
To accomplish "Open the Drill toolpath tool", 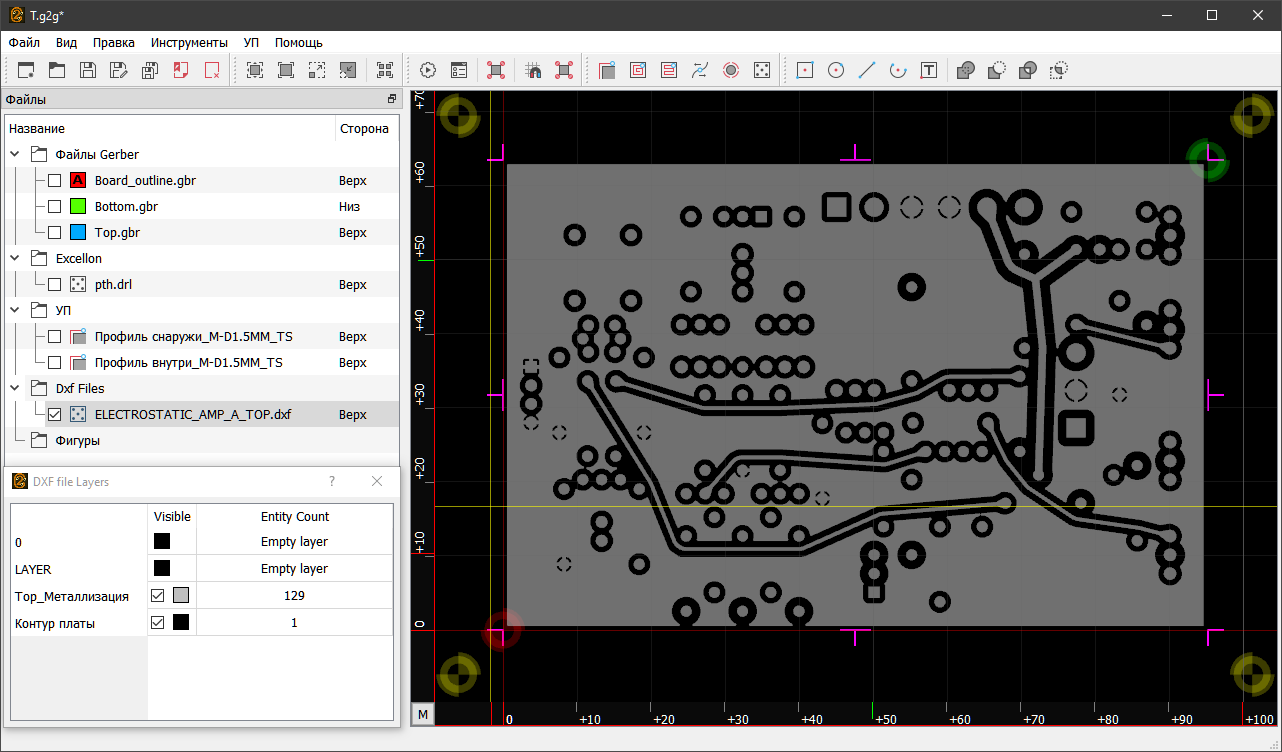I will [762, 70].
